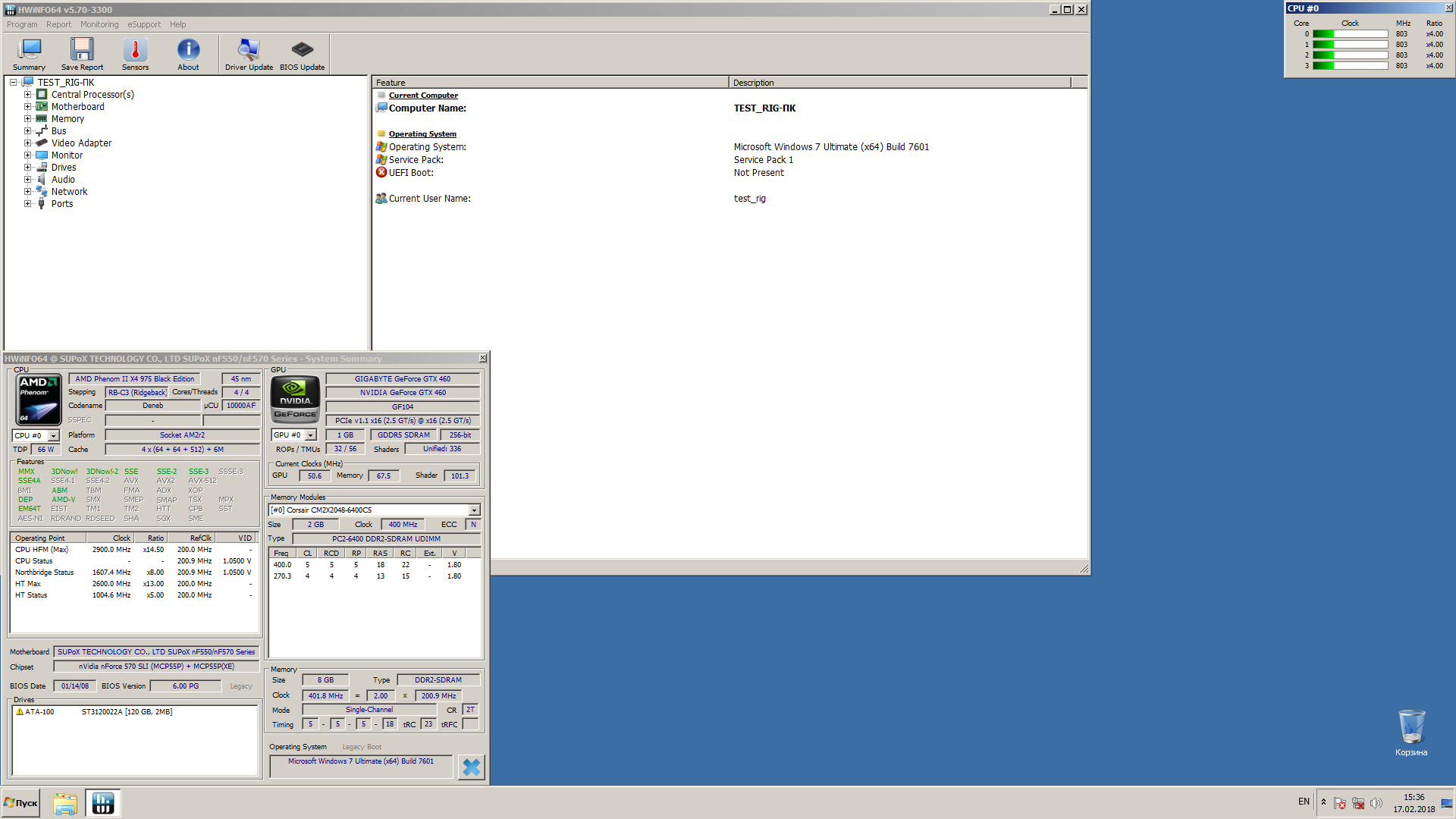Screen dimensions: 1456x819
Task: Open the GPU #0 selector dropdown
Action: [310, 435]
